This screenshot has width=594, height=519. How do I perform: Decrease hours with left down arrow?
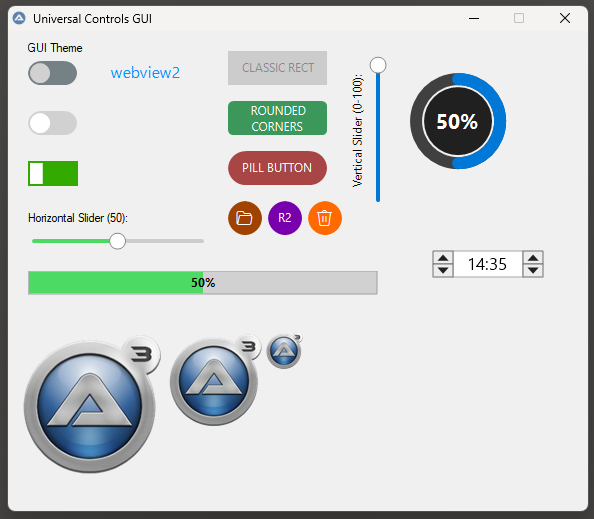point(443,270)
